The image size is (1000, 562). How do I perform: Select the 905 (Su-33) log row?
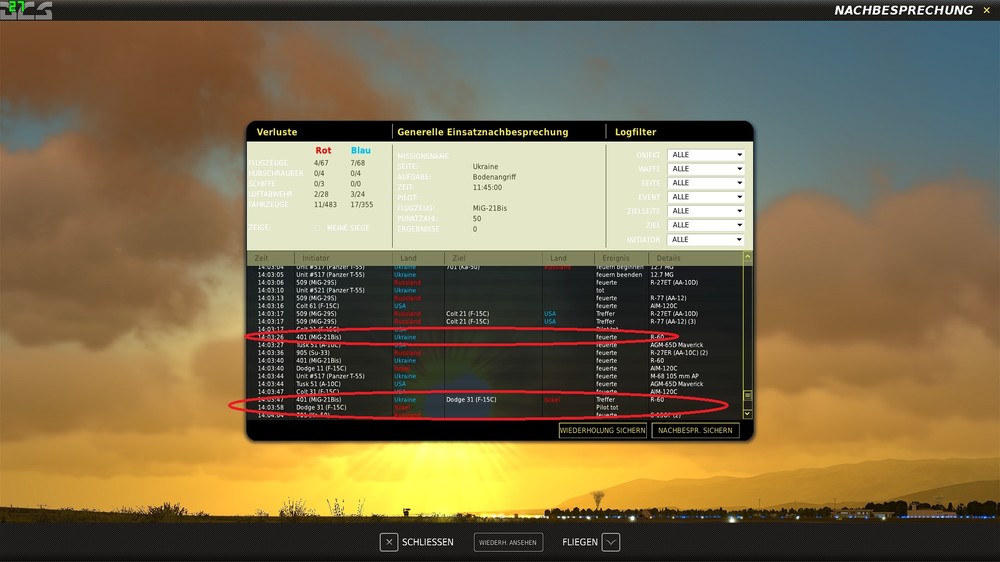pyautogui.click(x=494, y=353)
